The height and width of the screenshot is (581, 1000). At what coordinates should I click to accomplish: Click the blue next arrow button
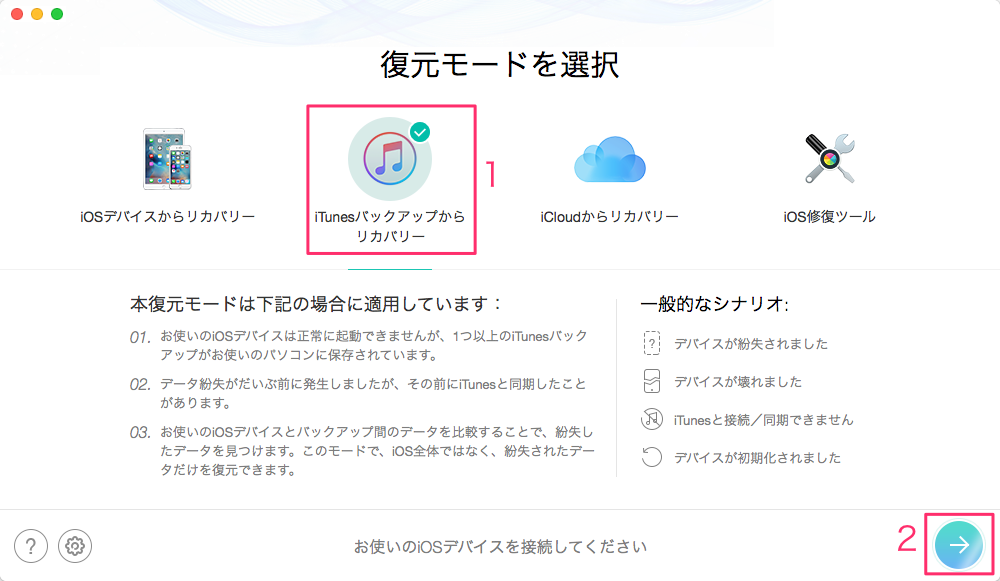click(x=959, y=545)
